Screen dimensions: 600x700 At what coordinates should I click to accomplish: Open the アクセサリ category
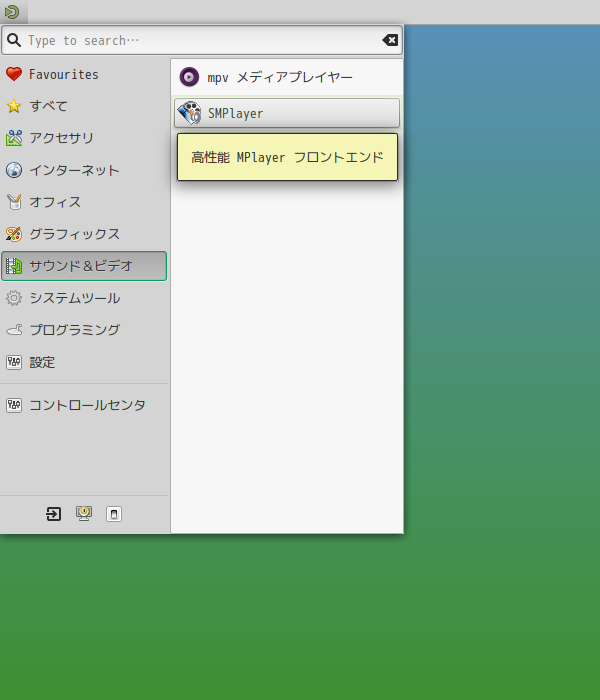(84, 138)
